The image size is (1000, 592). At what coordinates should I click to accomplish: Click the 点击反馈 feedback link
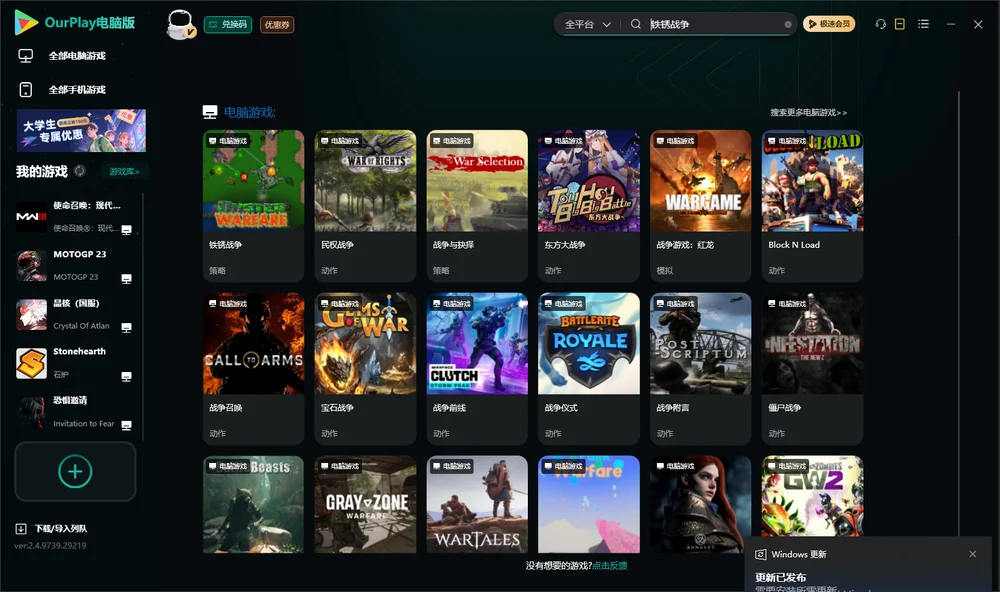(610, 565)
